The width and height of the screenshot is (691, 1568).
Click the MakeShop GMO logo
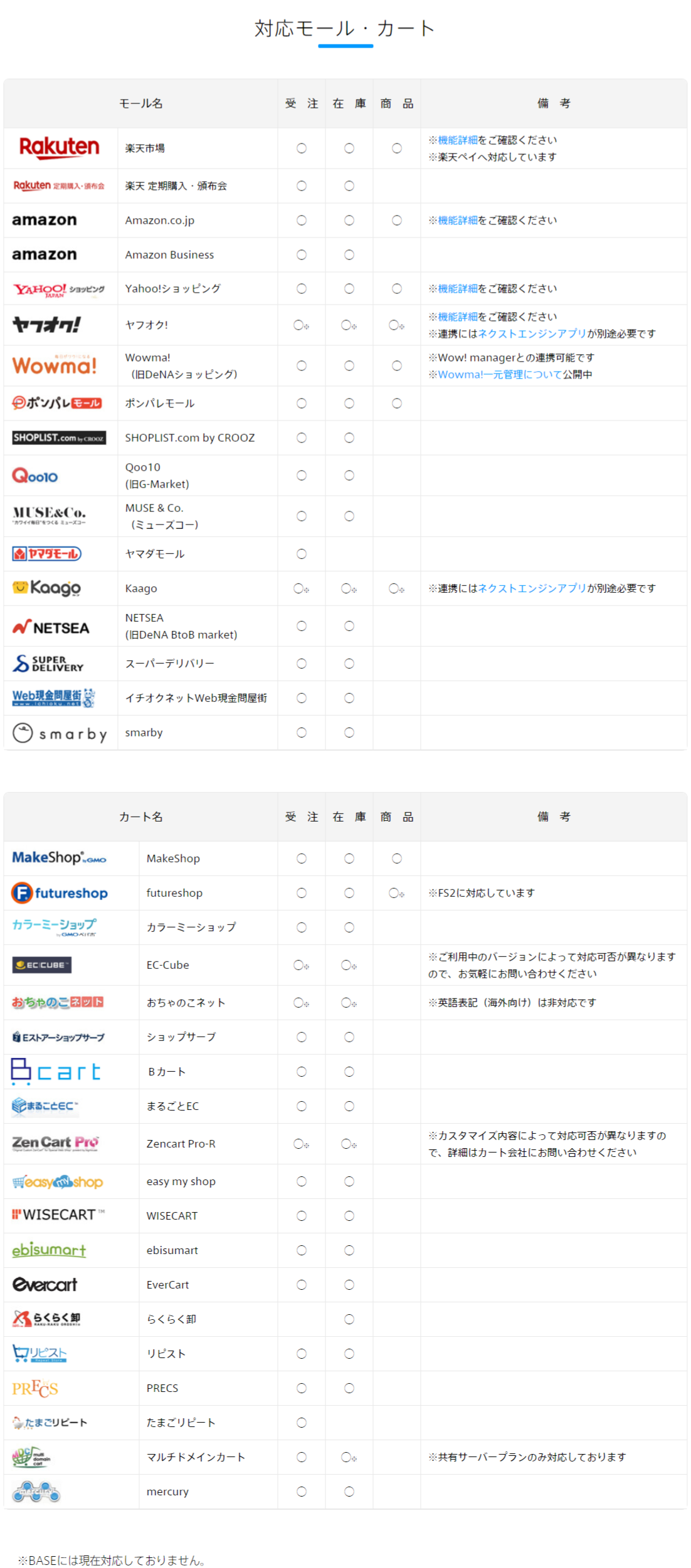click(x=59, y=858)
